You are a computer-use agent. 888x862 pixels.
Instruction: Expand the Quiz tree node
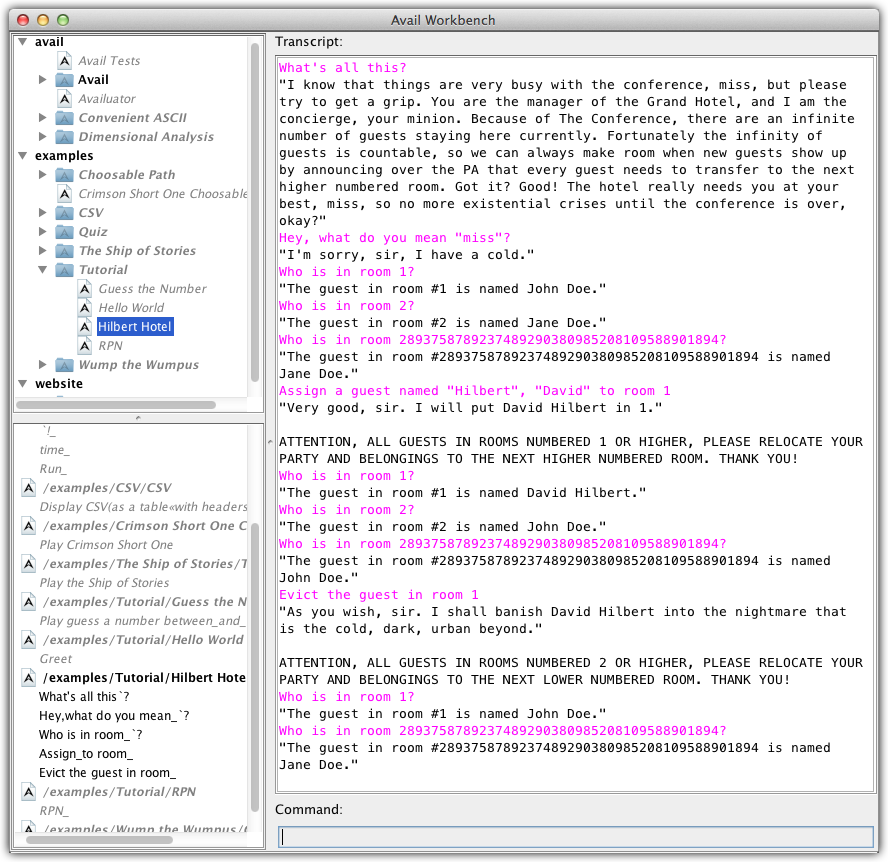42,232
